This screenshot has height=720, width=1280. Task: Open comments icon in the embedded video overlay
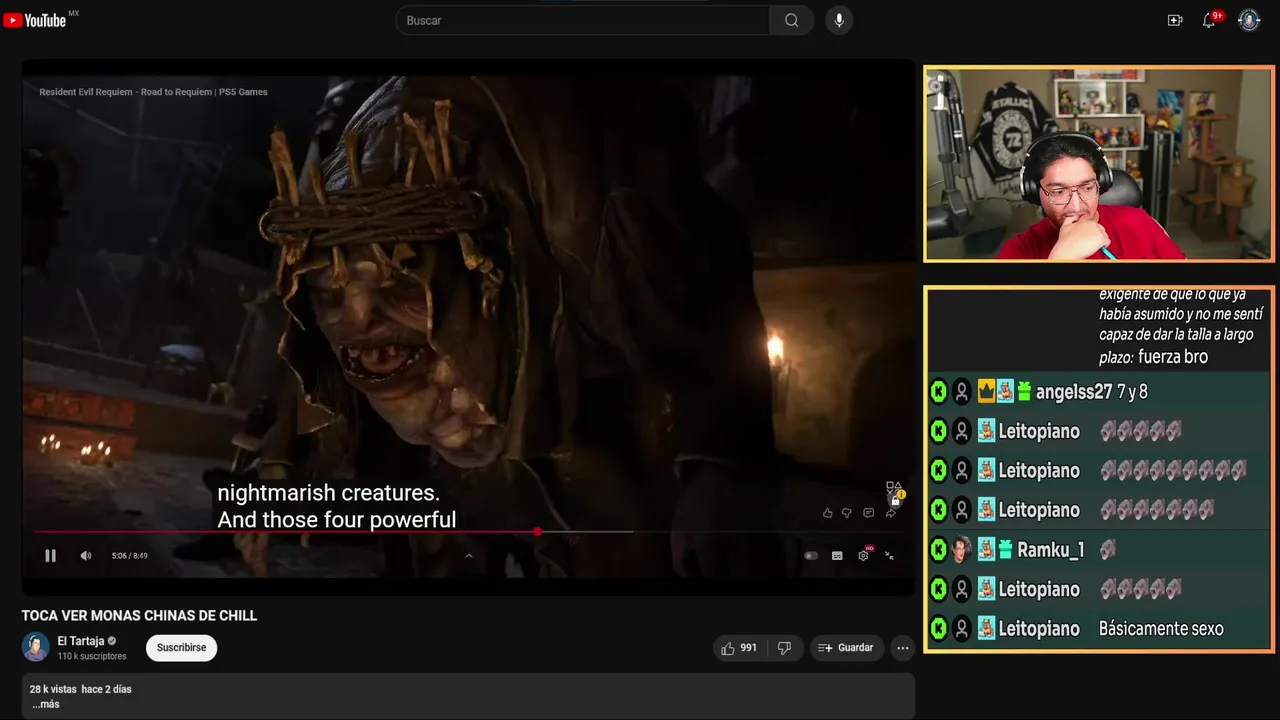868,513
